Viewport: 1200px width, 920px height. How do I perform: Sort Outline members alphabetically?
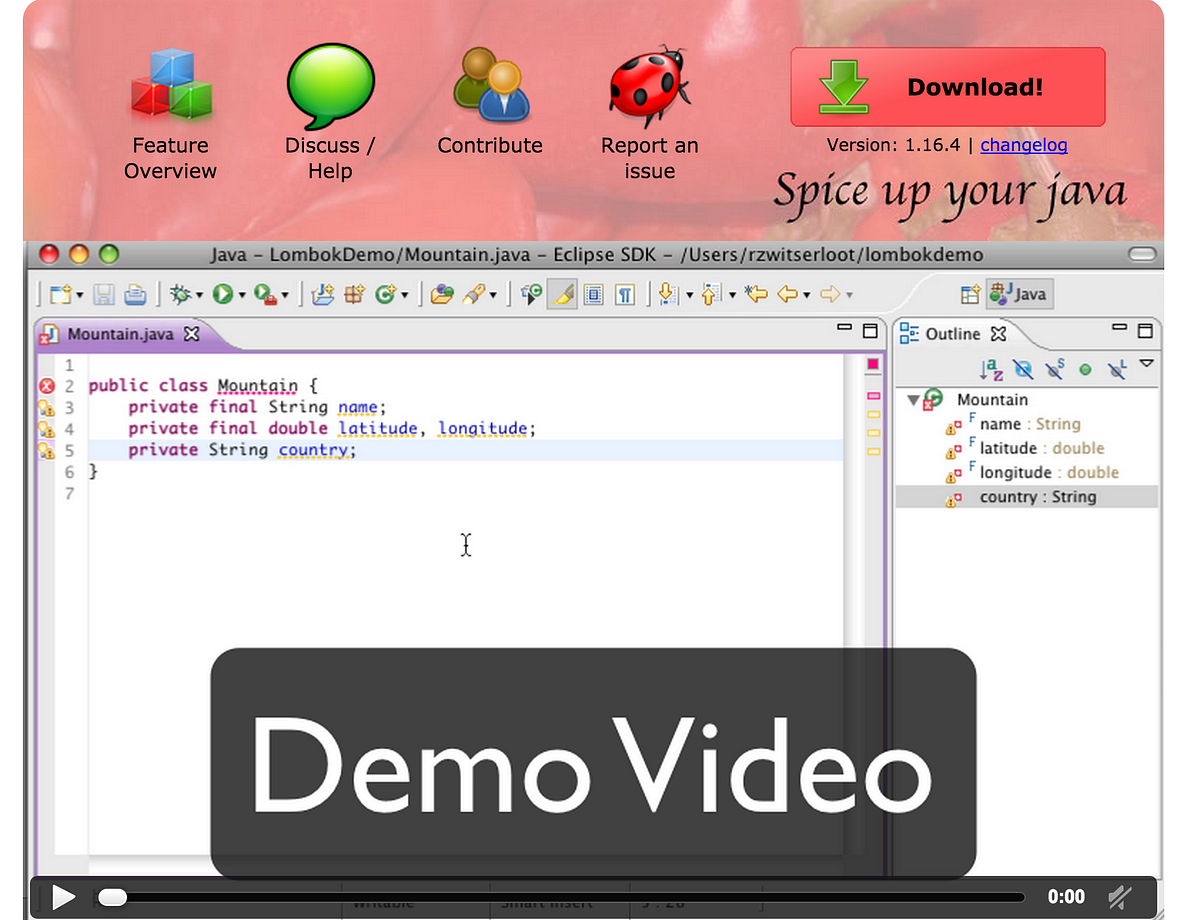coord(990,369)
